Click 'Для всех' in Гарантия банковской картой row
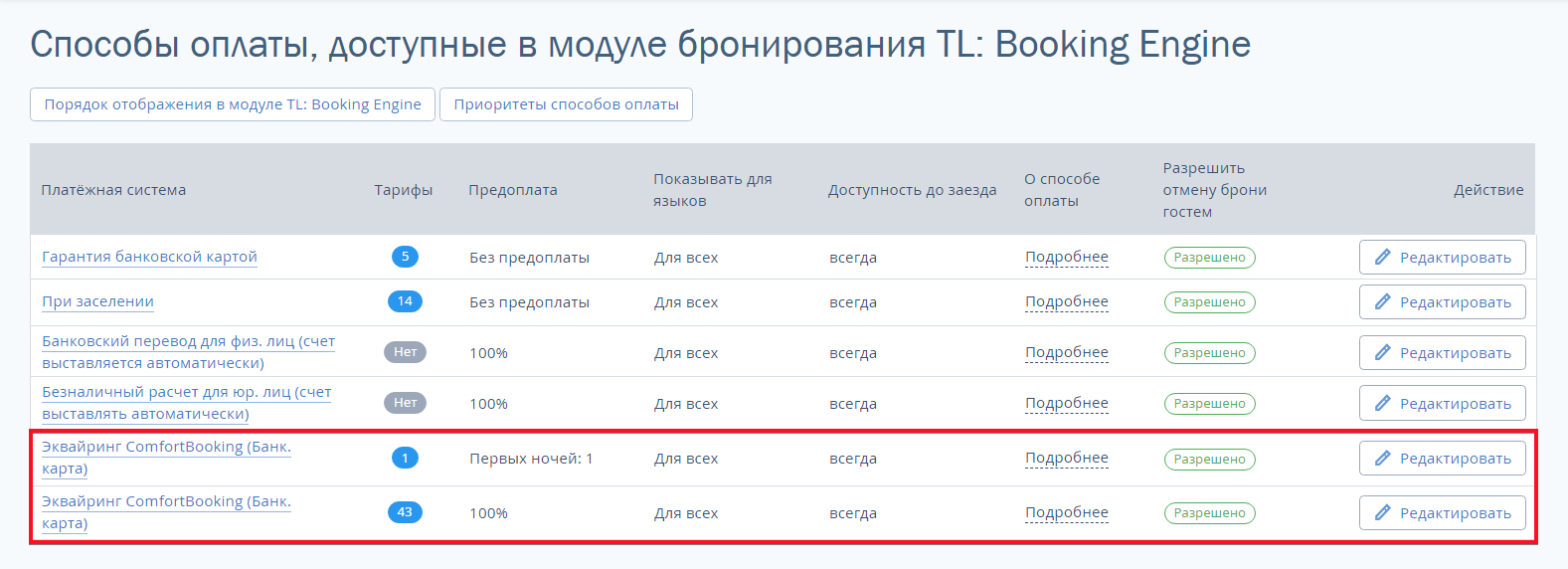 point(686,258)
